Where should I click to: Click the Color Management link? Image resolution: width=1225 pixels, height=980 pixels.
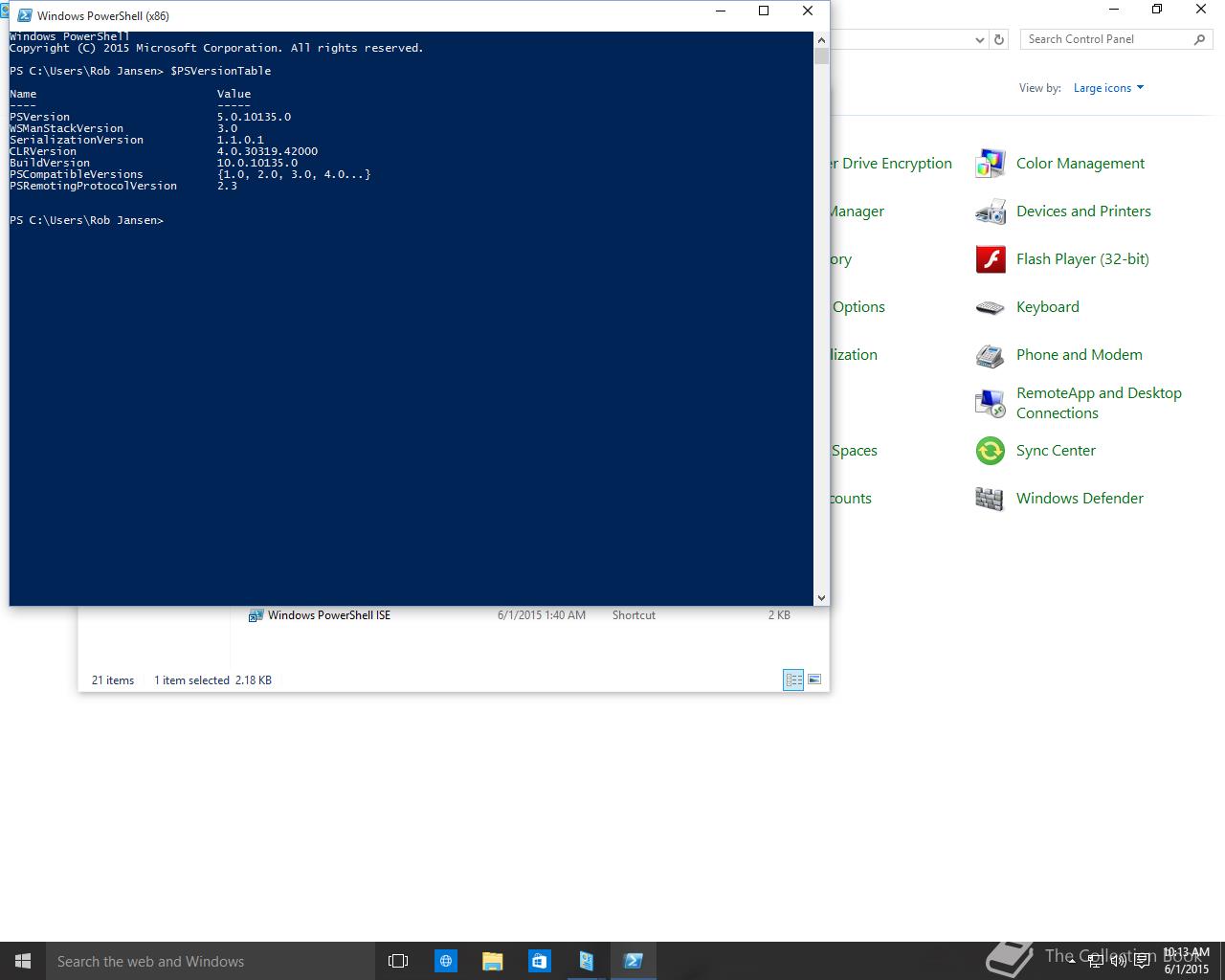pyautogui.click(x=1080, y=164)
